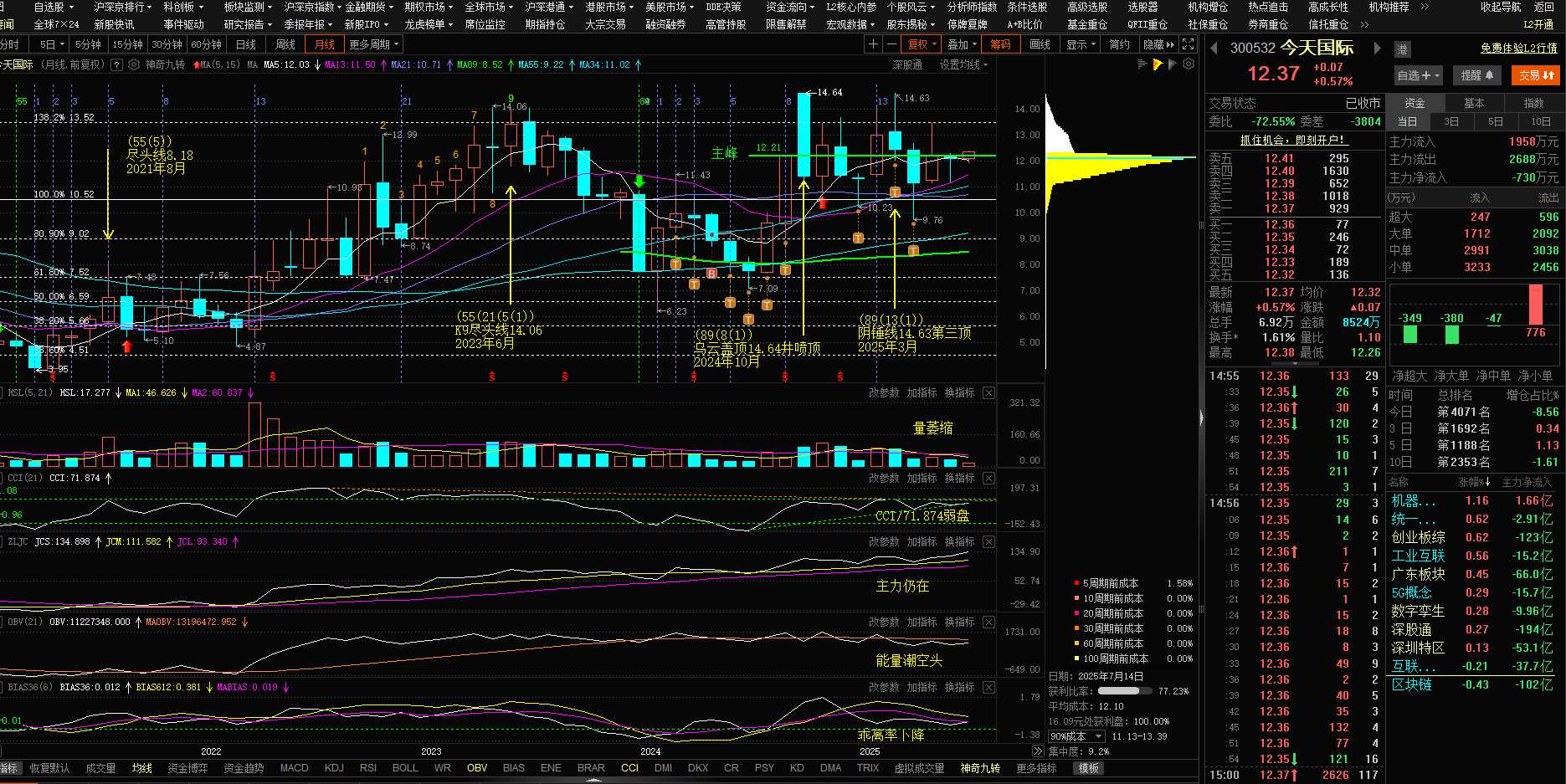
Task: Click the gray play-flag icon above chart
Action: coord(1173,64)
